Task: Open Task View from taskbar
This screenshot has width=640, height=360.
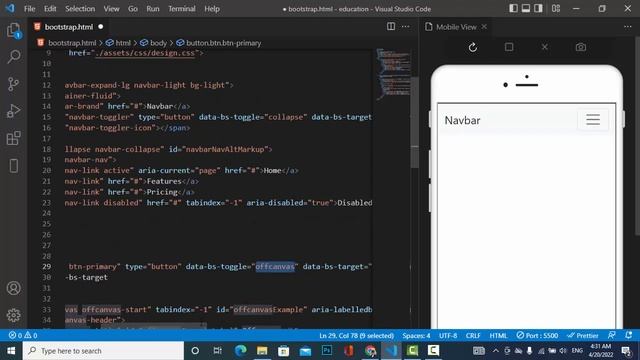Action: tap(218, 351)
